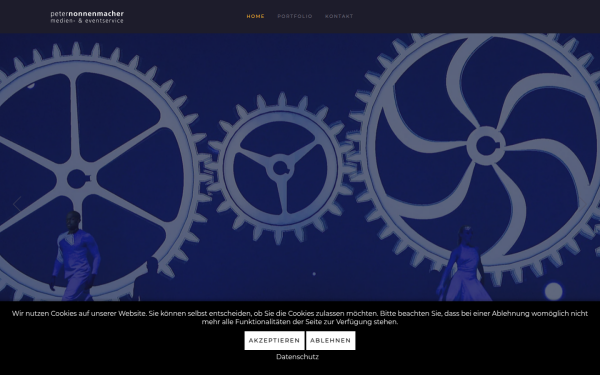Image resolution: width=600 pixels, height=375 pixels.
Task: Click the cookie notice text starting 'Wir nutzen Cookies'
Action: [300, 318]
